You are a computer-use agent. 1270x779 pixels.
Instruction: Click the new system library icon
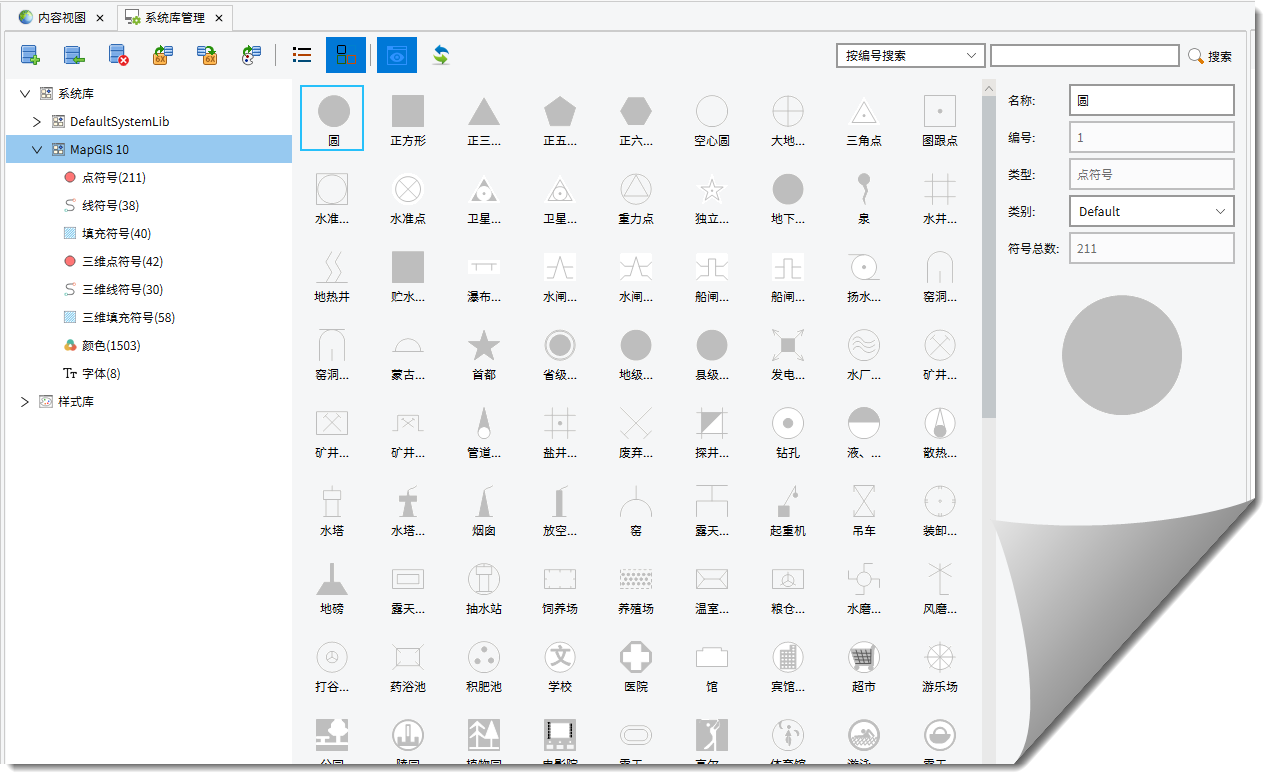[x=30, y=56]
